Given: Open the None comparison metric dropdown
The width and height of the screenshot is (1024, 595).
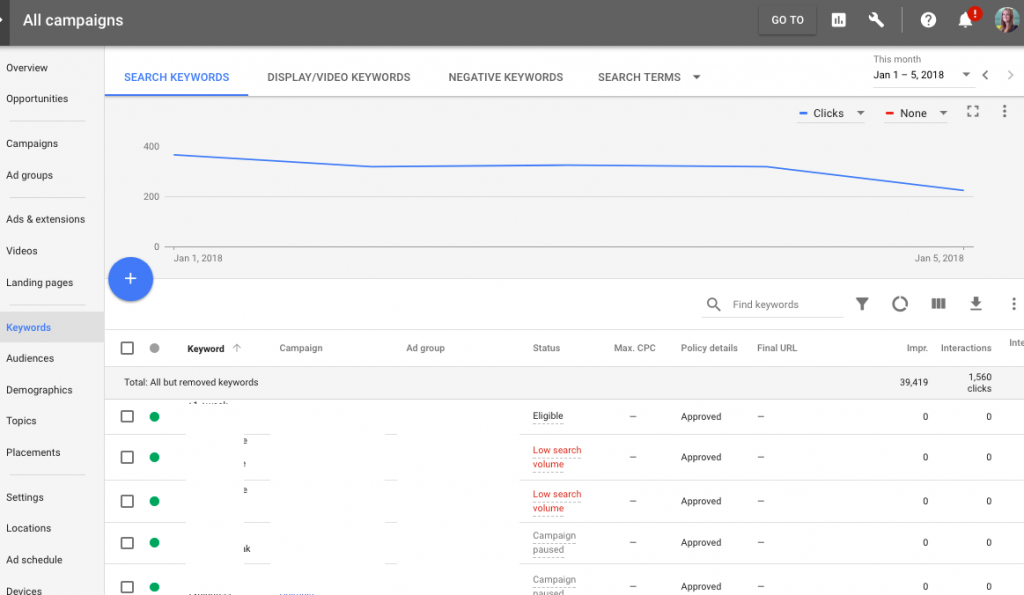Looking at the screenshot, I should pyautogui.click(x=916, y=113).
